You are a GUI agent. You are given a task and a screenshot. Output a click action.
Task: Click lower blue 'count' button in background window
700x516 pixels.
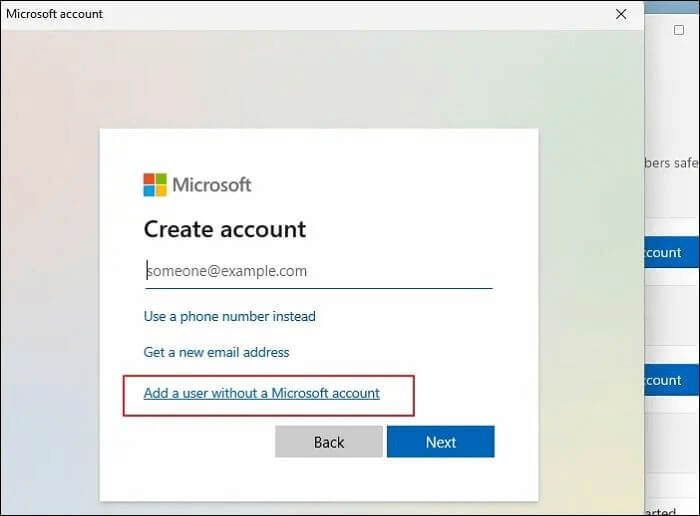672,380
